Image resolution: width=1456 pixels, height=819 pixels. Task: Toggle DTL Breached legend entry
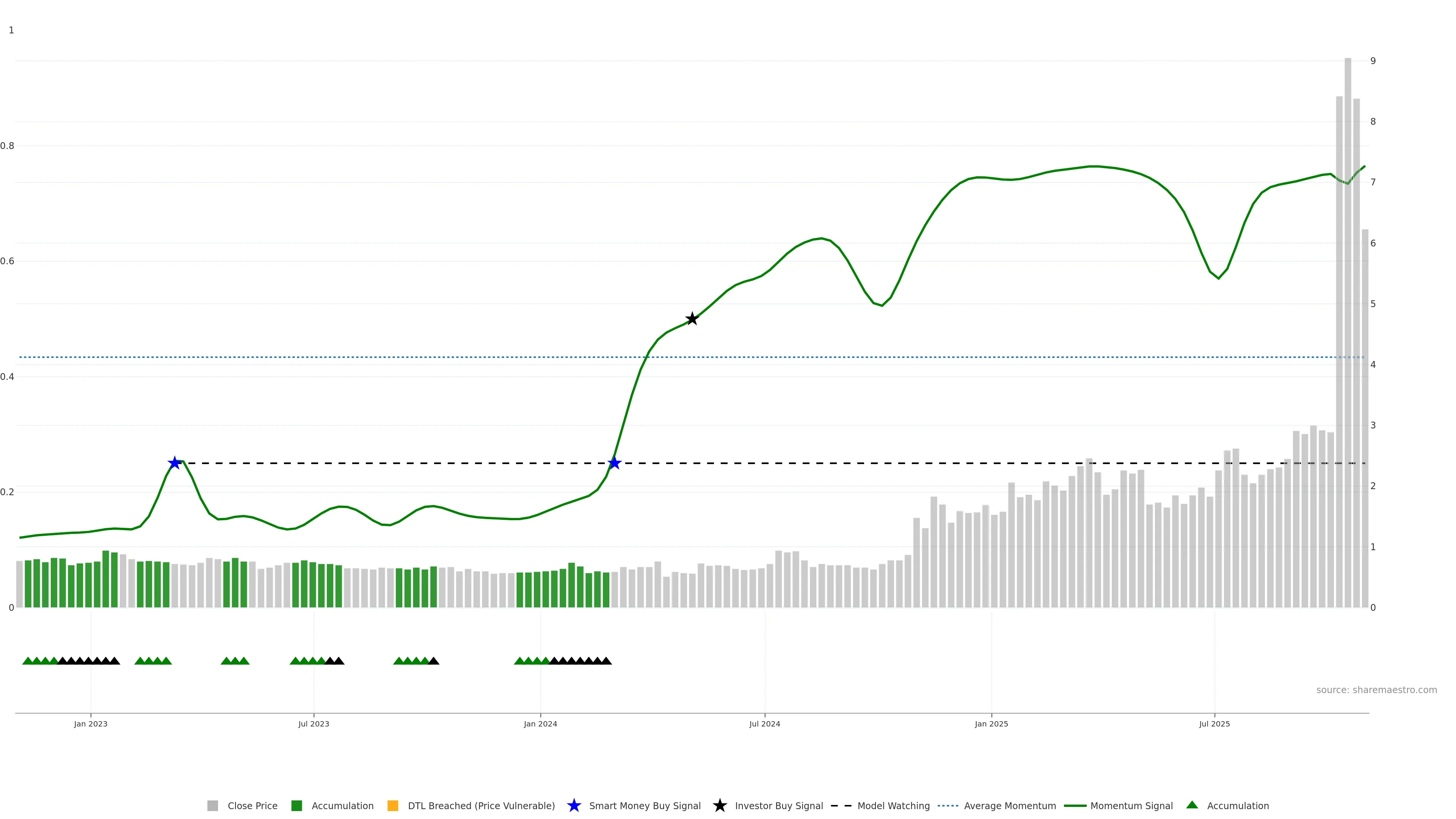coord(481,805)
